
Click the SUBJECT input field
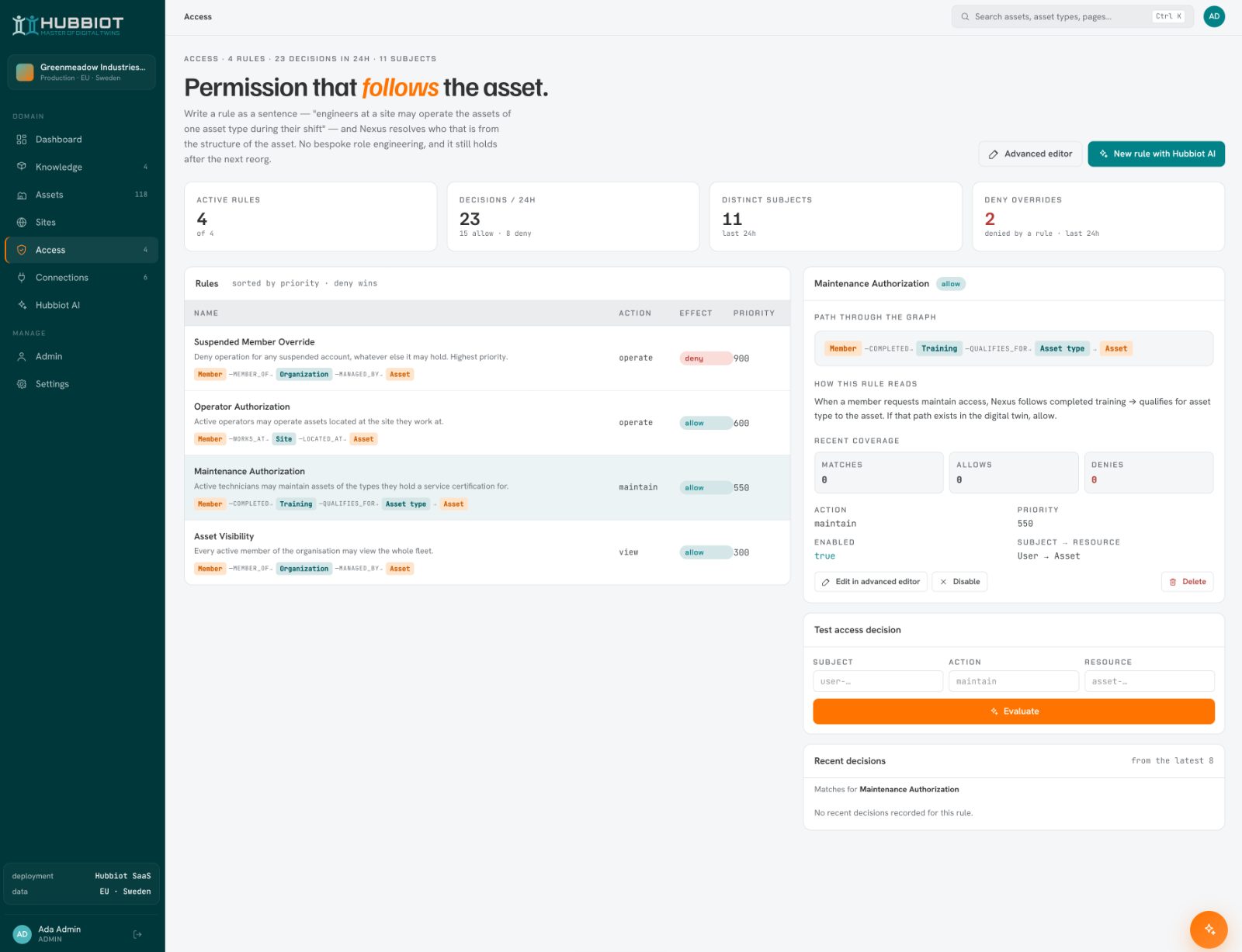(878, 681)
